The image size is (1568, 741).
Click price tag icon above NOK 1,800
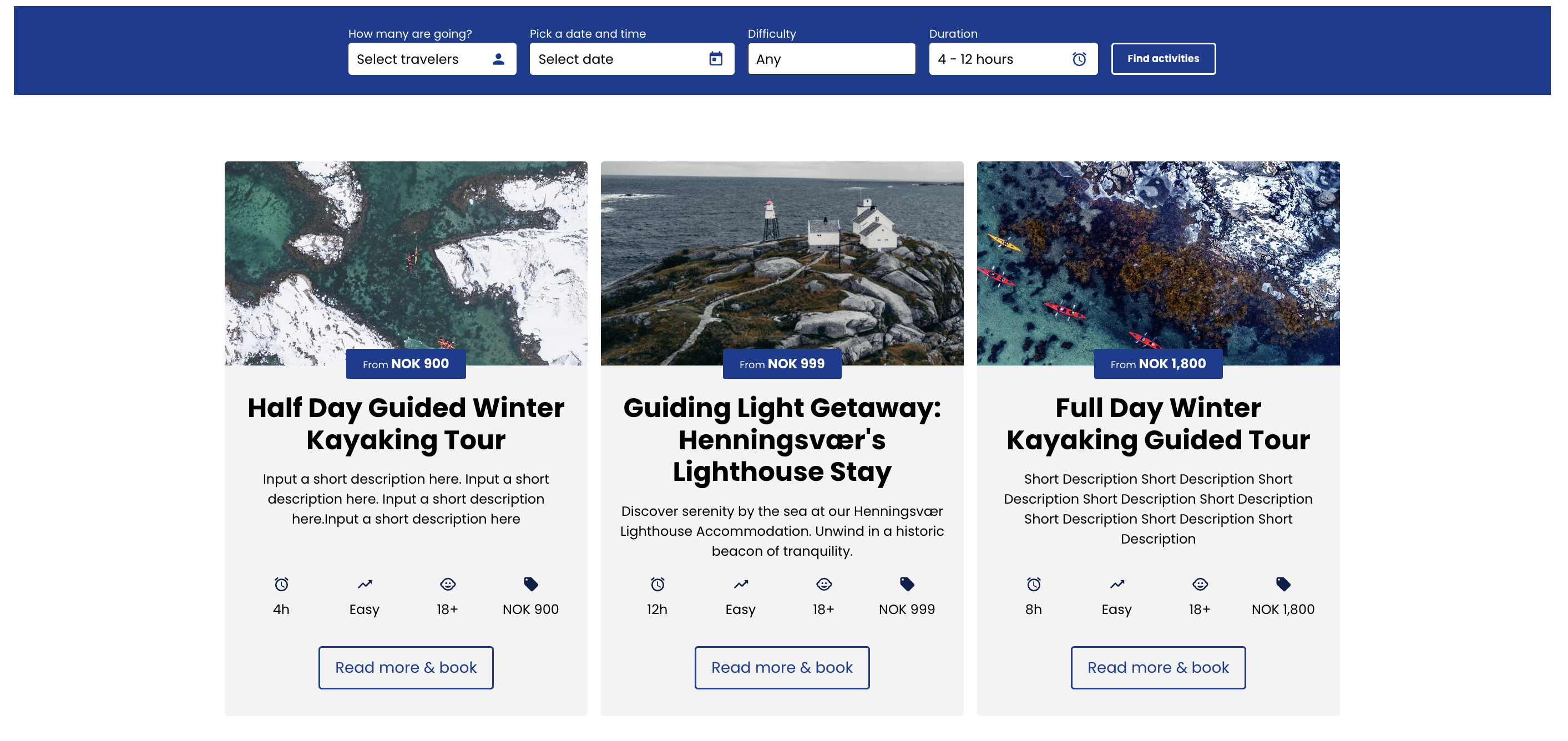coord(1283,584)
